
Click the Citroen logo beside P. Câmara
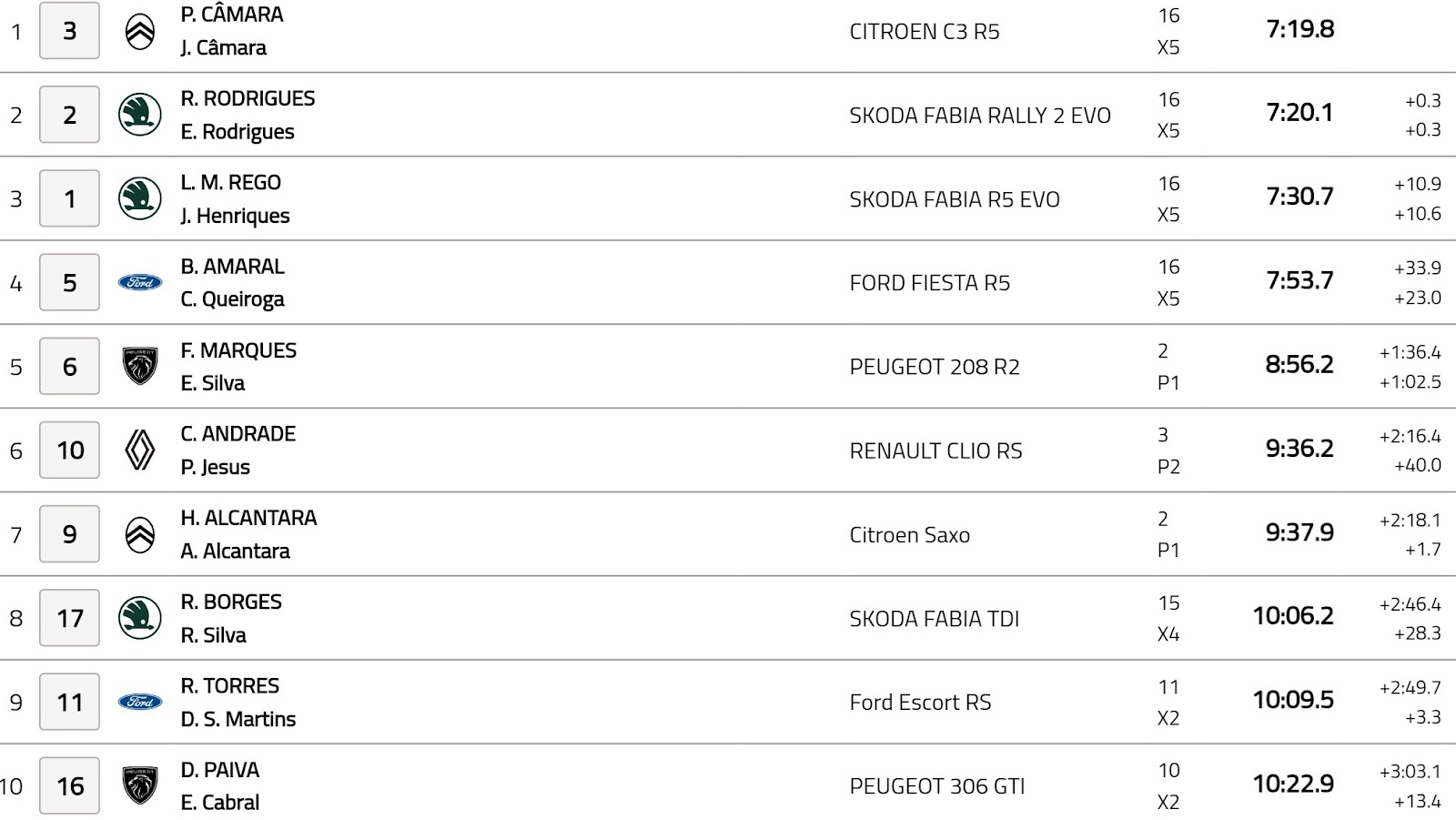140,32
